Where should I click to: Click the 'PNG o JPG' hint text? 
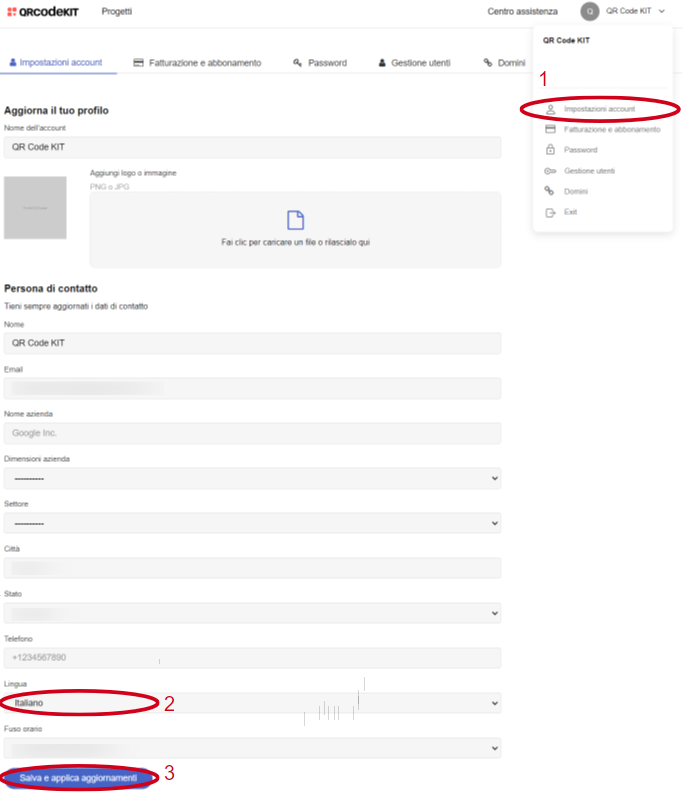point(109,187)
